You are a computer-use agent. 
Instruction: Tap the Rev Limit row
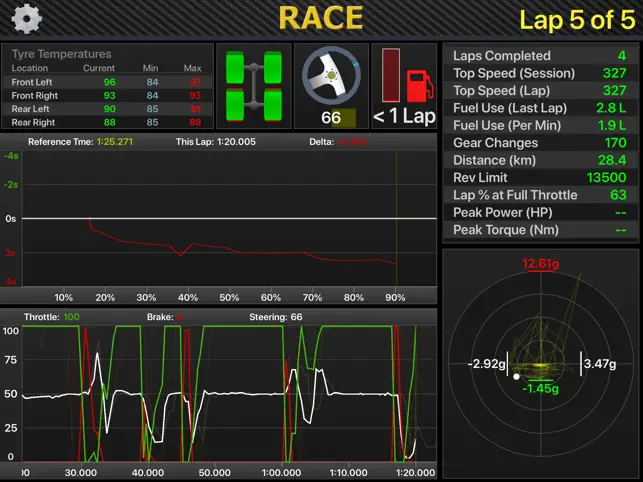point(540,178)
